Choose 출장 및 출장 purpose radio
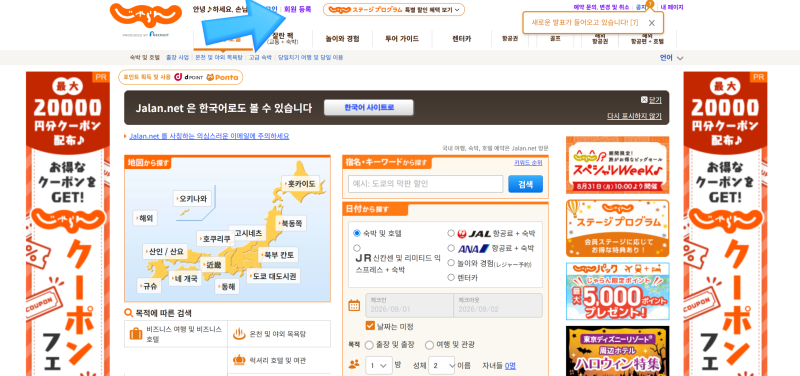The height and width of the screenshot is (376, 800). pyautogui.click(x=369, y=345)
